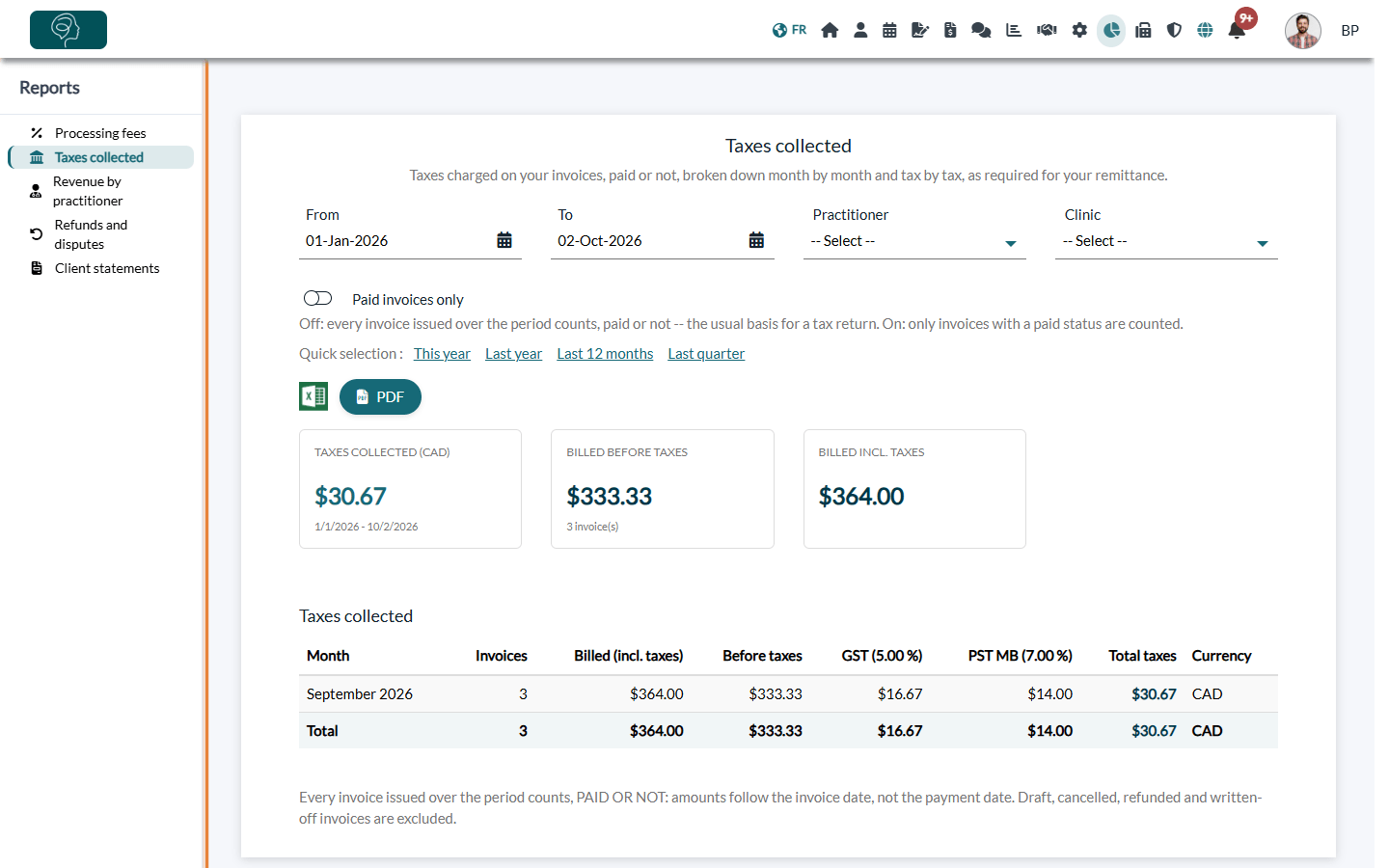Select Taxes collected in the sidebar
Screen dimensions: 1389x868
click(100, 157)
